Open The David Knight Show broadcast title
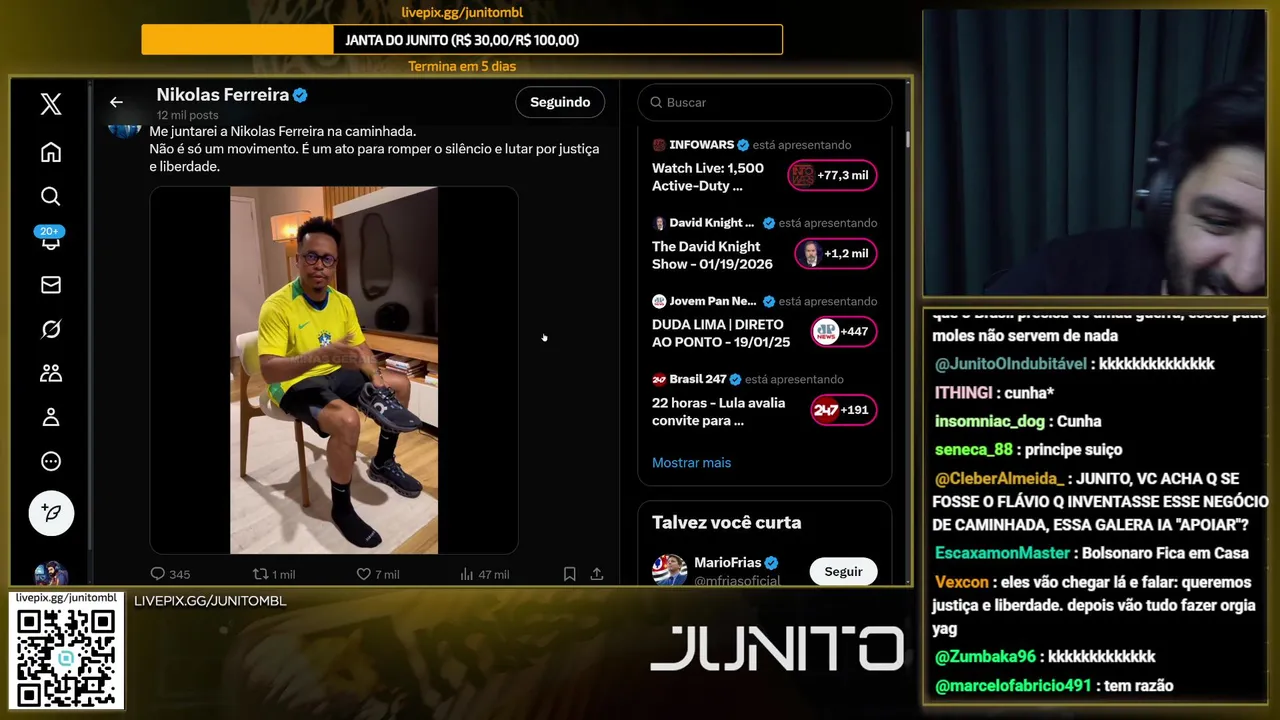 coord(712,255)
